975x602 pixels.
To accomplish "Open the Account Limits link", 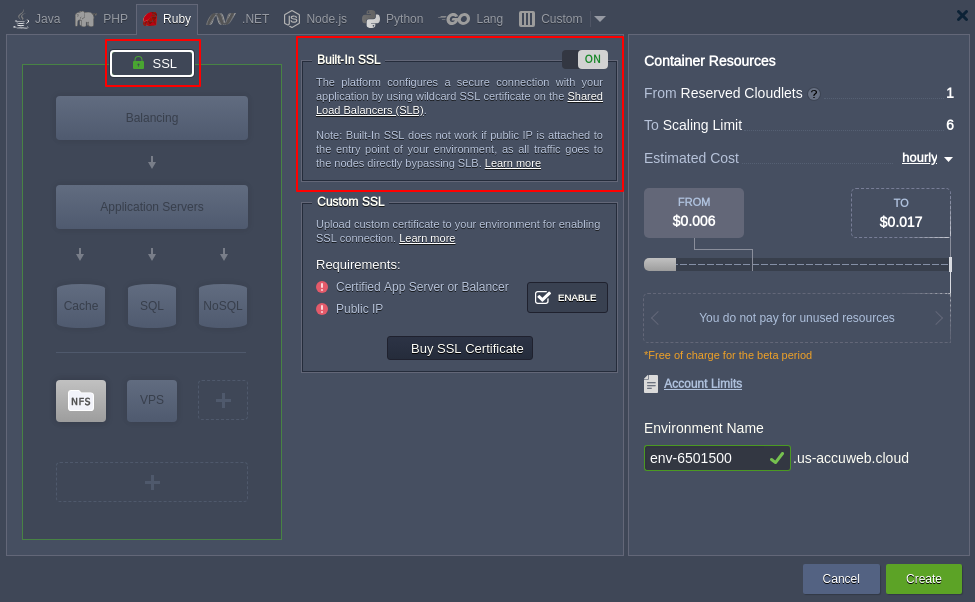I will coord(702,383).
